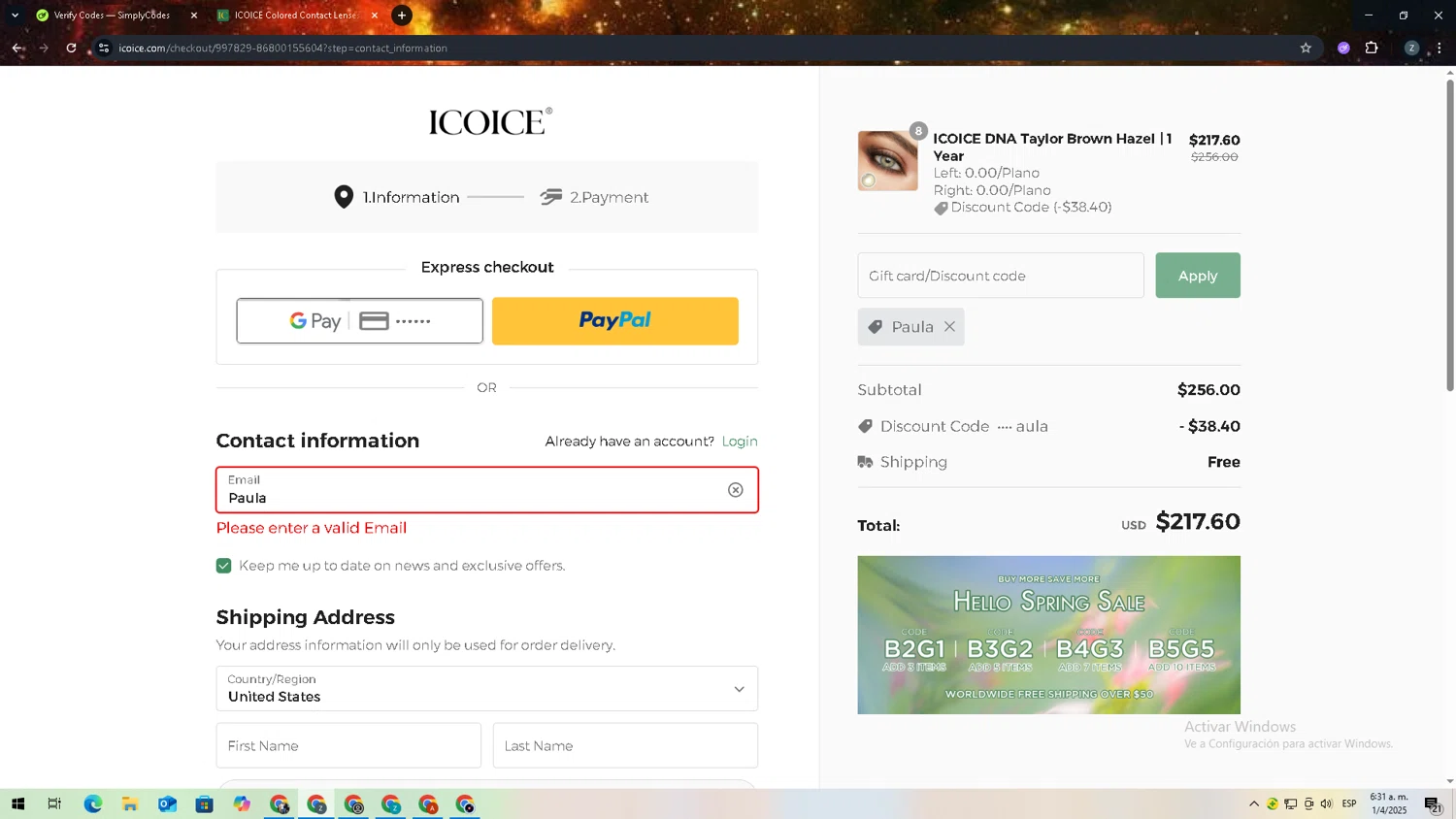Open the browser extensions puzzle icon
Screen dimensions: 1456x819
1372,48
